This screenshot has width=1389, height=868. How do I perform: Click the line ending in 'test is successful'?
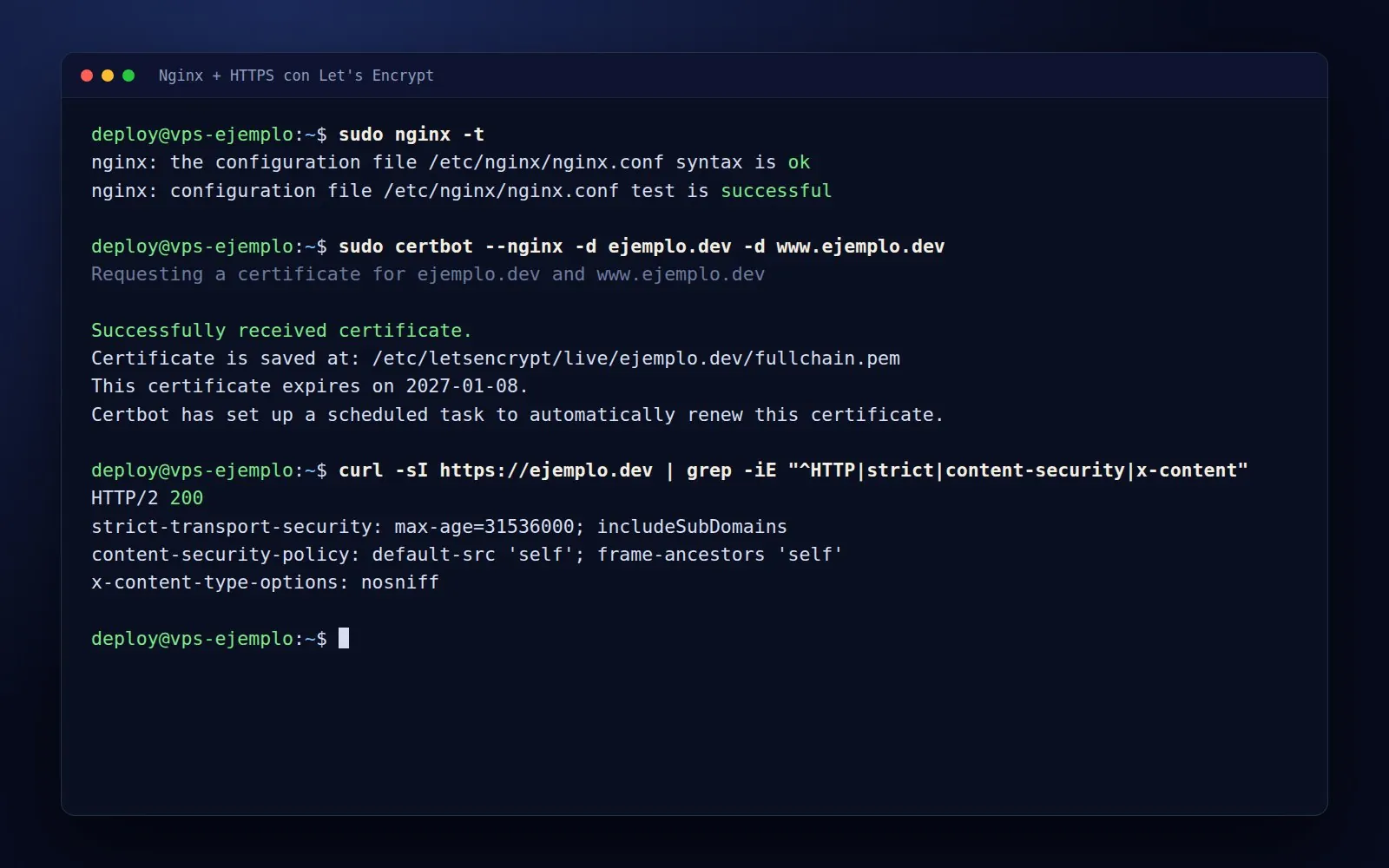pyautogui.click(x=461, y=191)
